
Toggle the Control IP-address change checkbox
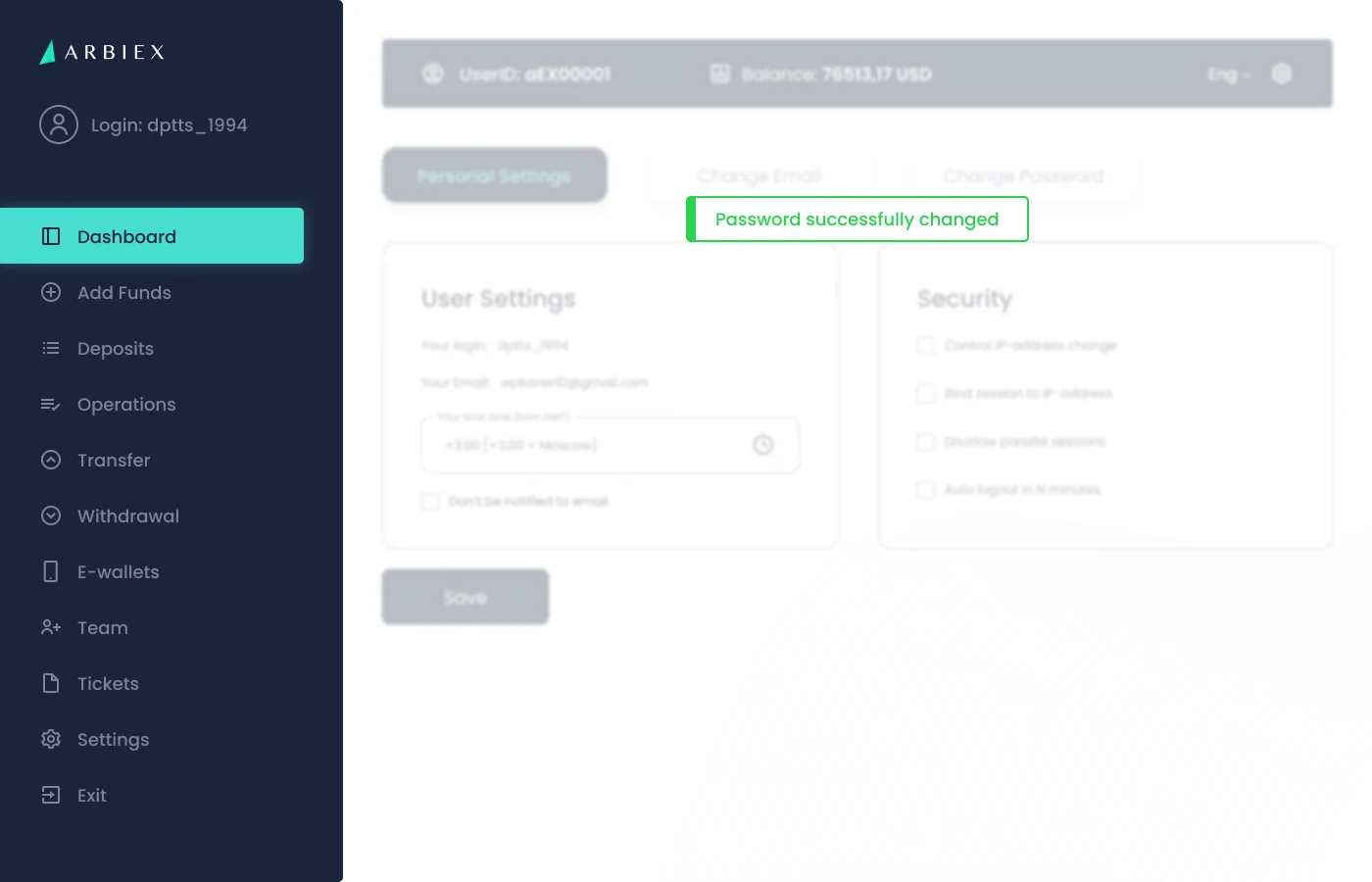[x=926, y=346]
